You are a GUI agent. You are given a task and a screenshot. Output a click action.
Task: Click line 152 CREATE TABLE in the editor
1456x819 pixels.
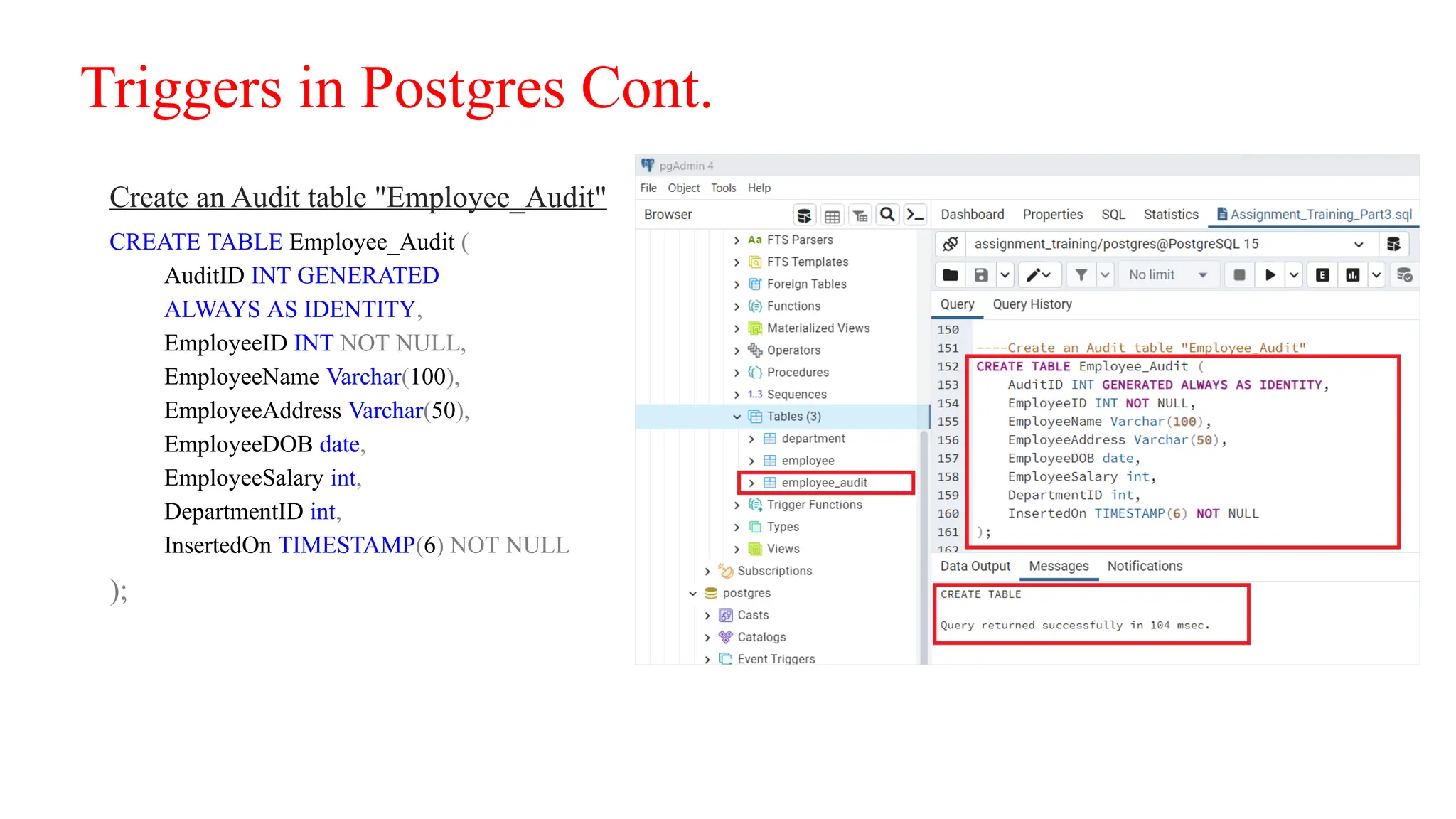1022,366
